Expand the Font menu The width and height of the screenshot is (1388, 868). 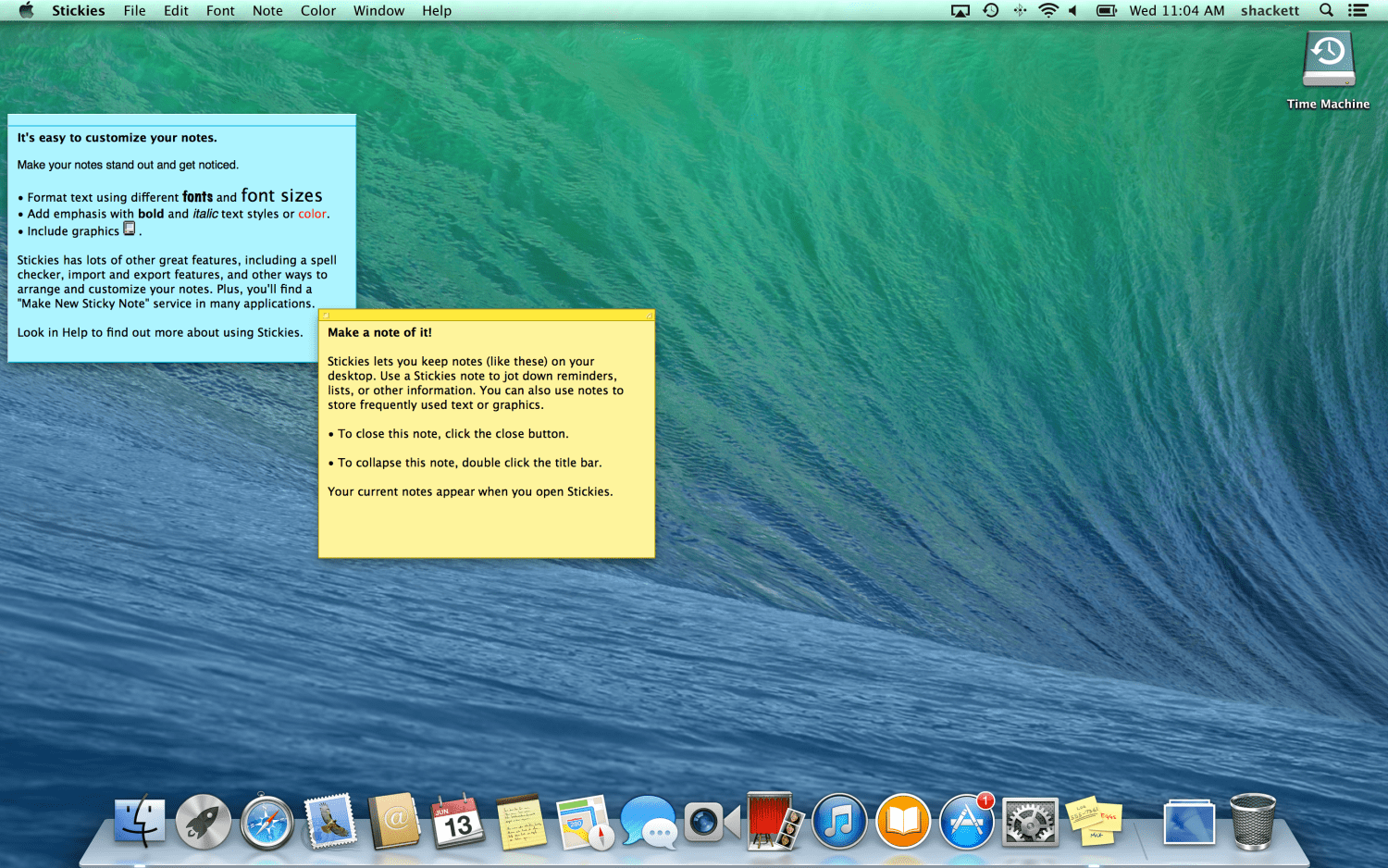tap(220, 11)
